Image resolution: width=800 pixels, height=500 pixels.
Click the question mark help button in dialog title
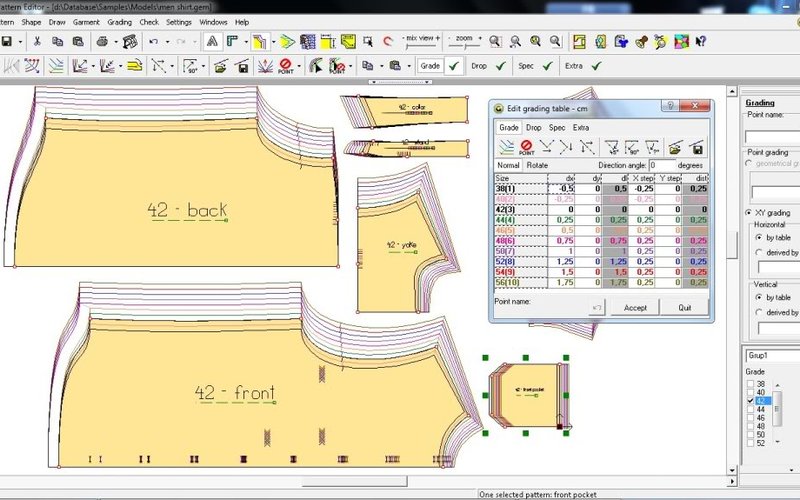(x=670, y=106)
